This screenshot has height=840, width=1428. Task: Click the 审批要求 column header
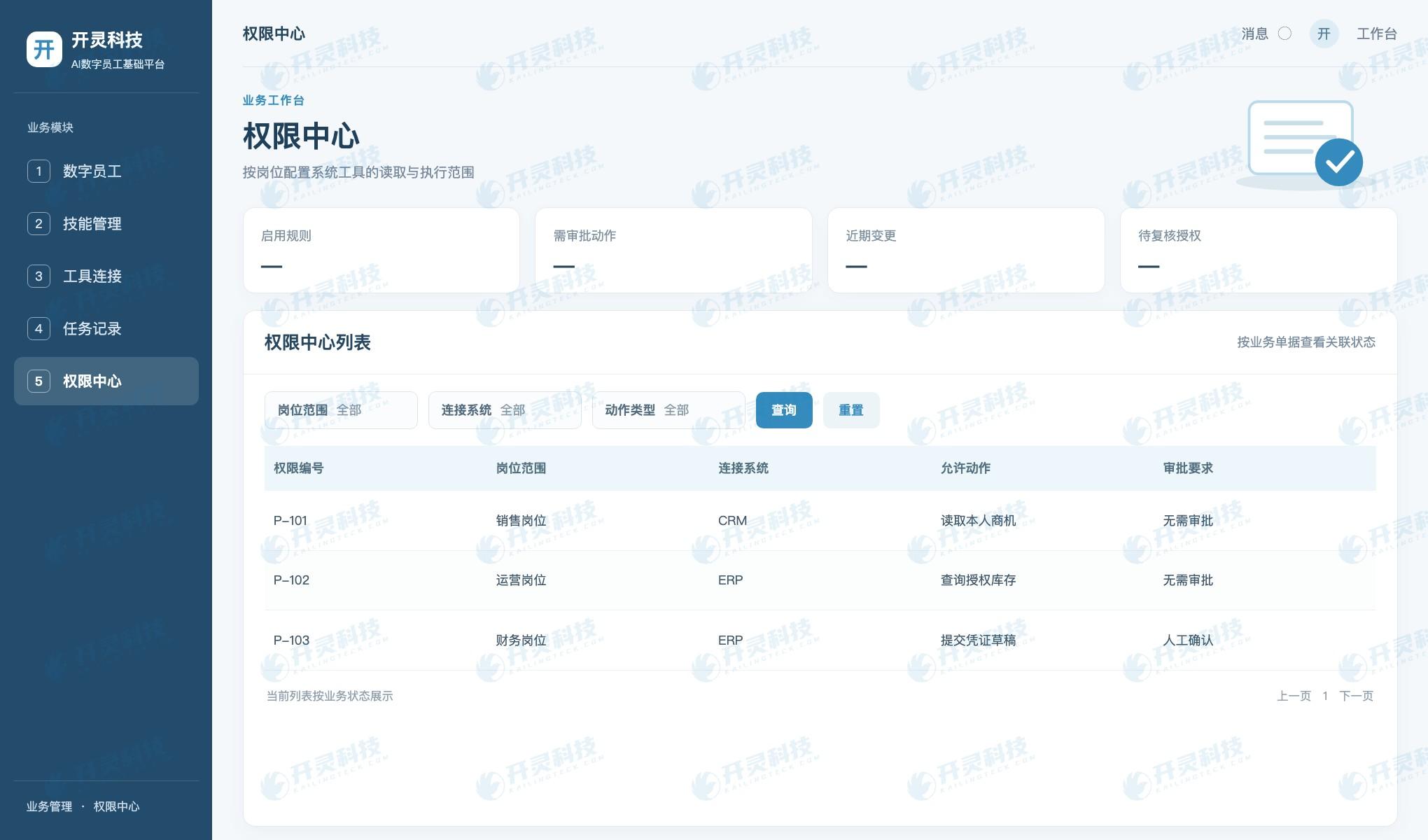tap(1188, 468)
